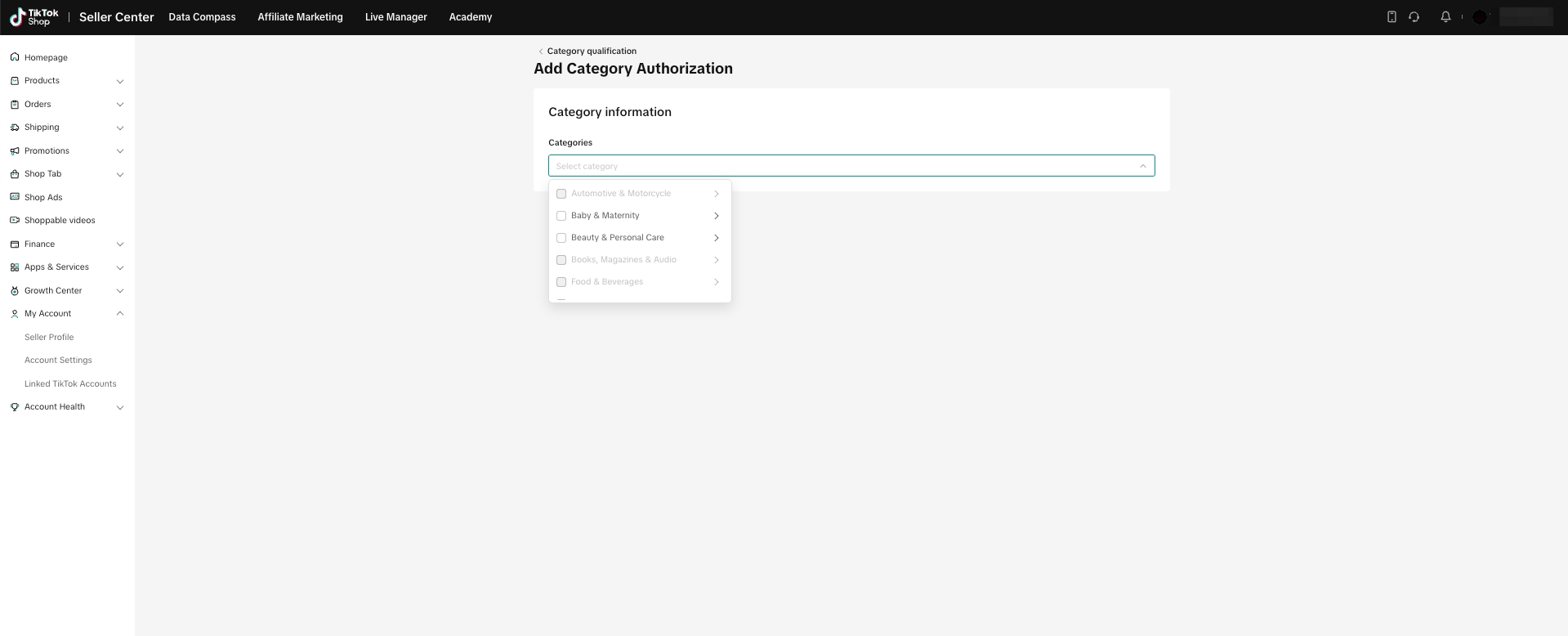Collapse the My Account sidebar section
The image size is (1568, 636).
(120, 314)
